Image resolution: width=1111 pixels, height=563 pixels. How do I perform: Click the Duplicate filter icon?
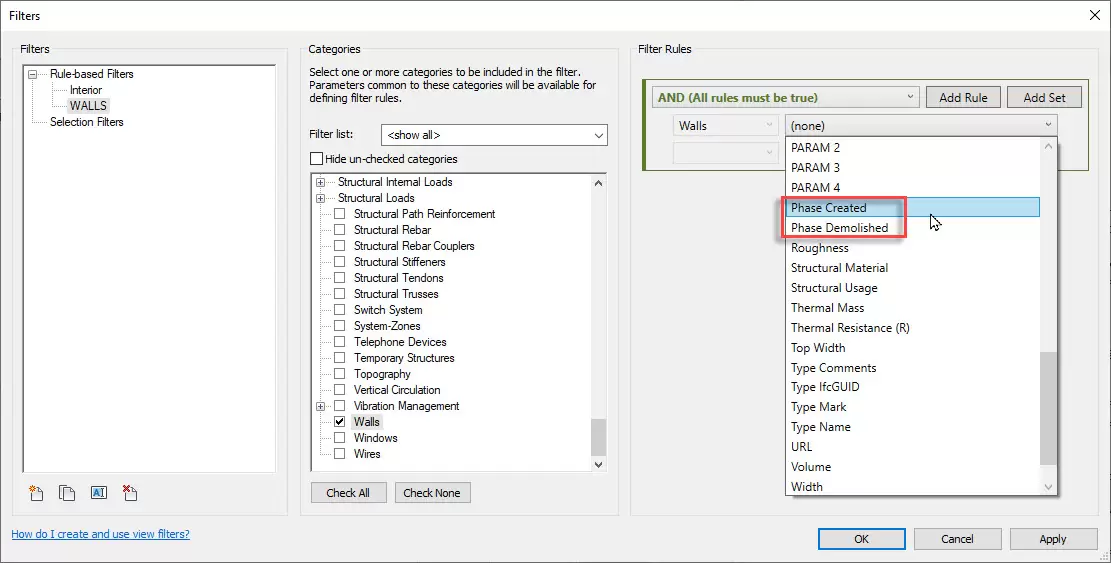67,492
